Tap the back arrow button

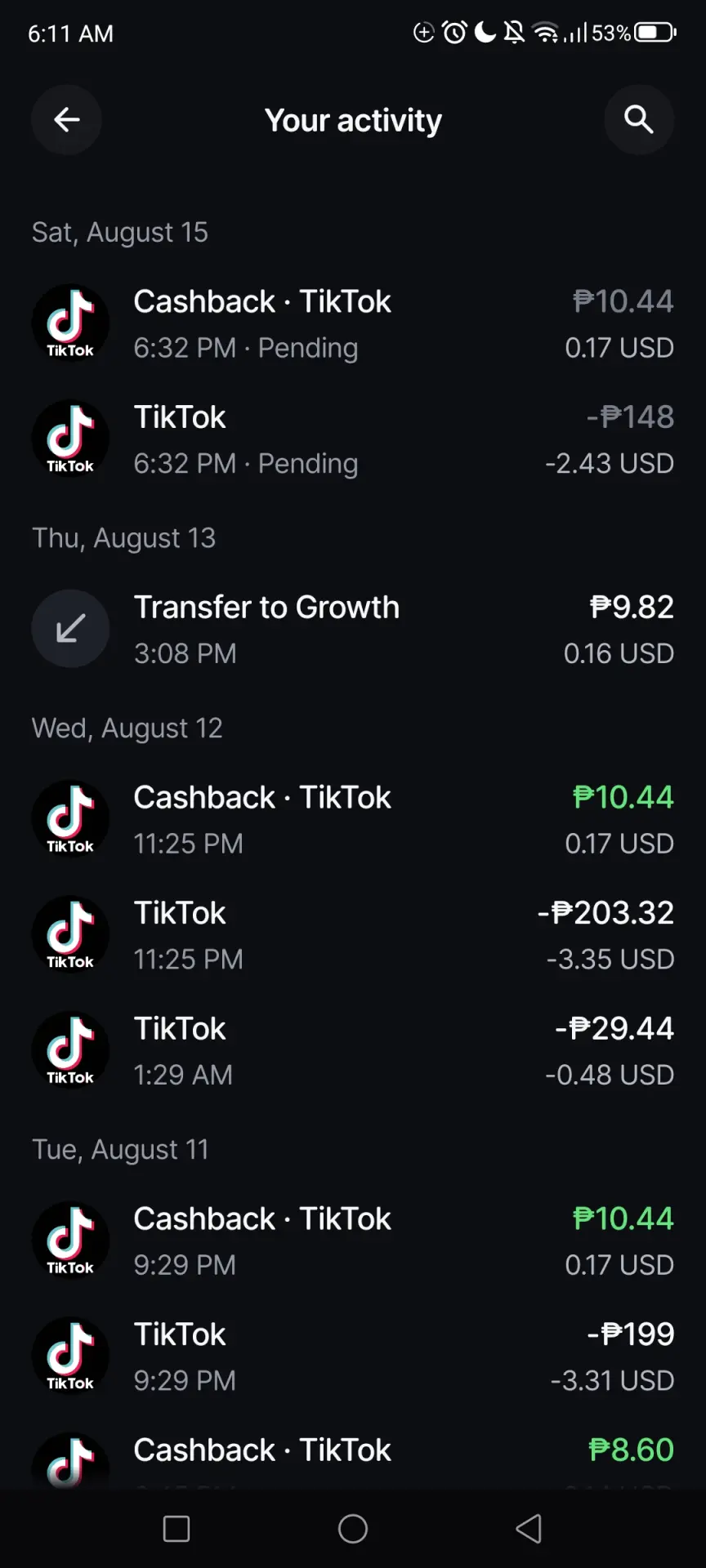(x=67, y=120)
